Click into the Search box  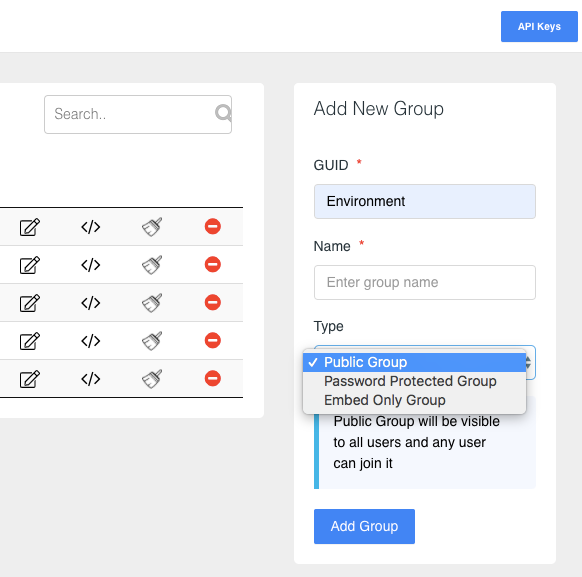coord(138,114)
